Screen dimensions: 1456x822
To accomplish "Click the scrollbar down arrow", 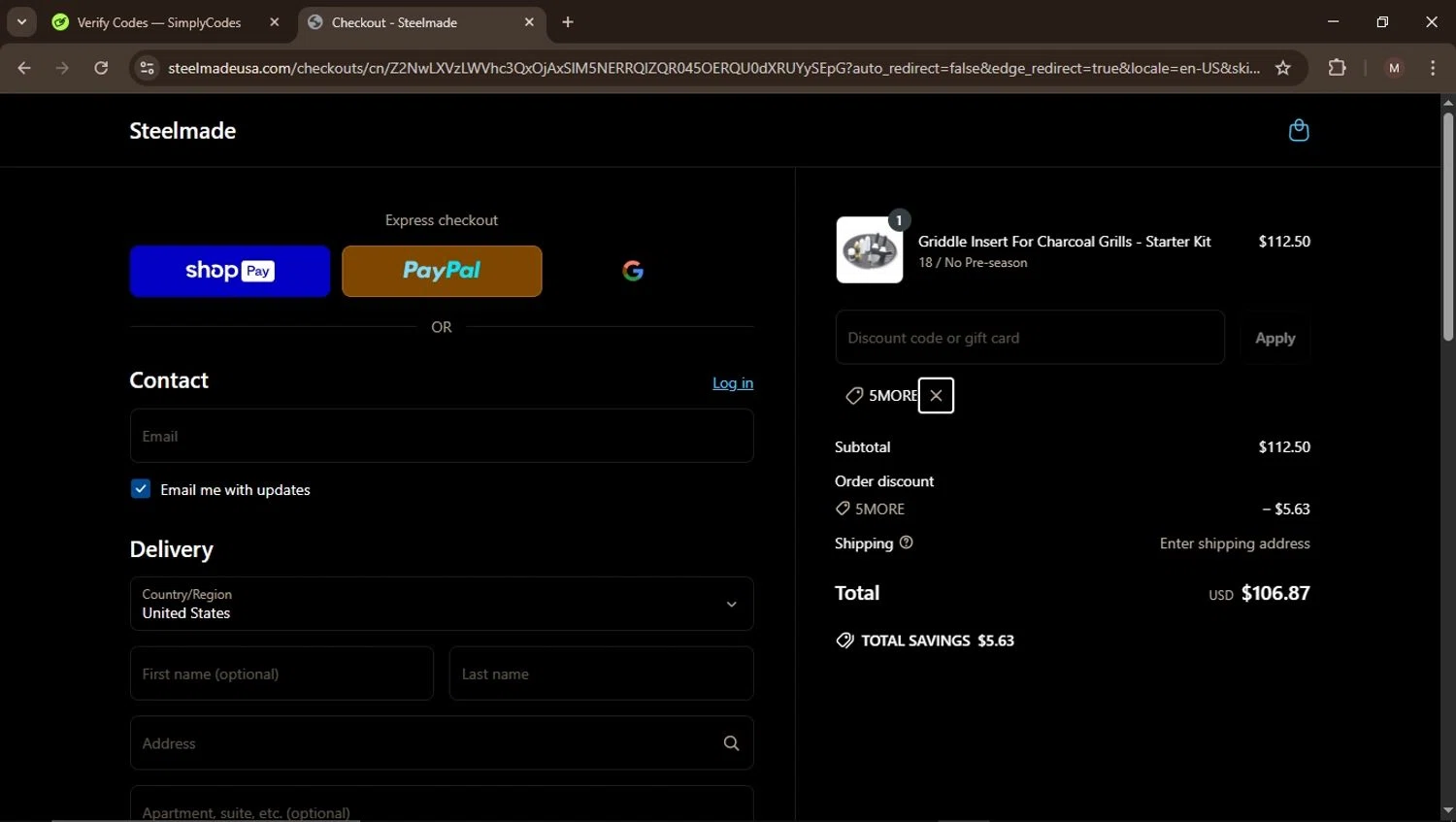I will [x=1447, y=811].
